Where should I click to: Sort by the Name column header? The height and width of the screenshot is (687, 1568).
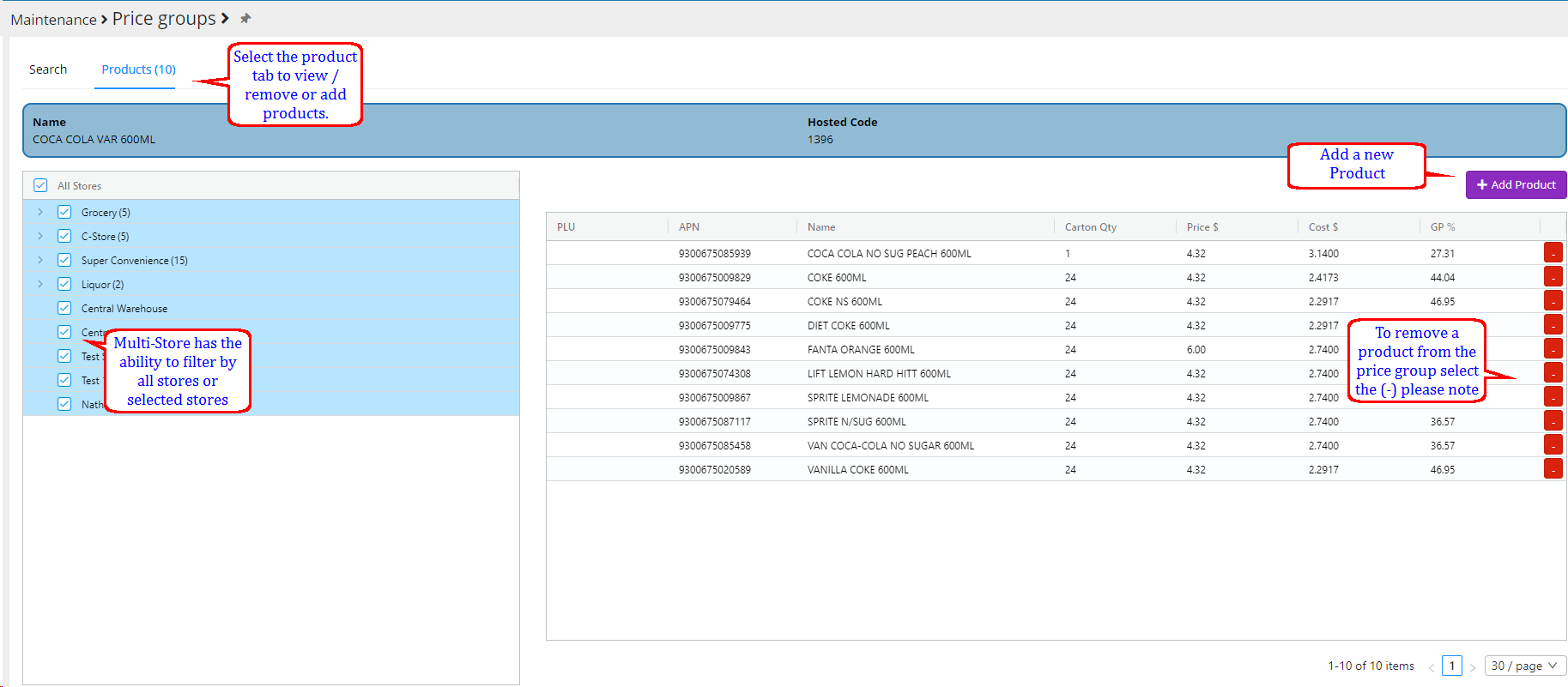coord(821,227)
